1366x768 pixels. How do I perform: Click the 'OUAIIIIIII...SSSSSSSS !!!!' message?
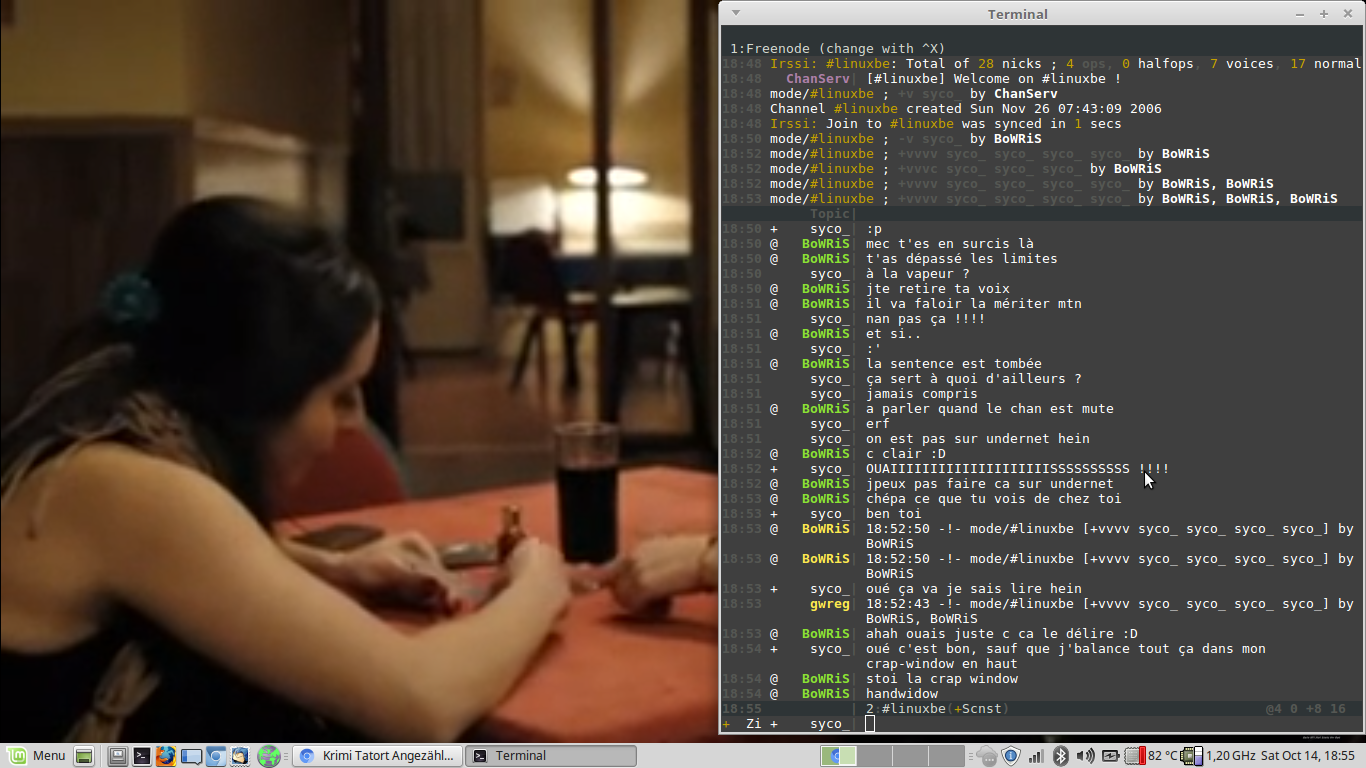click(1018, 468)
